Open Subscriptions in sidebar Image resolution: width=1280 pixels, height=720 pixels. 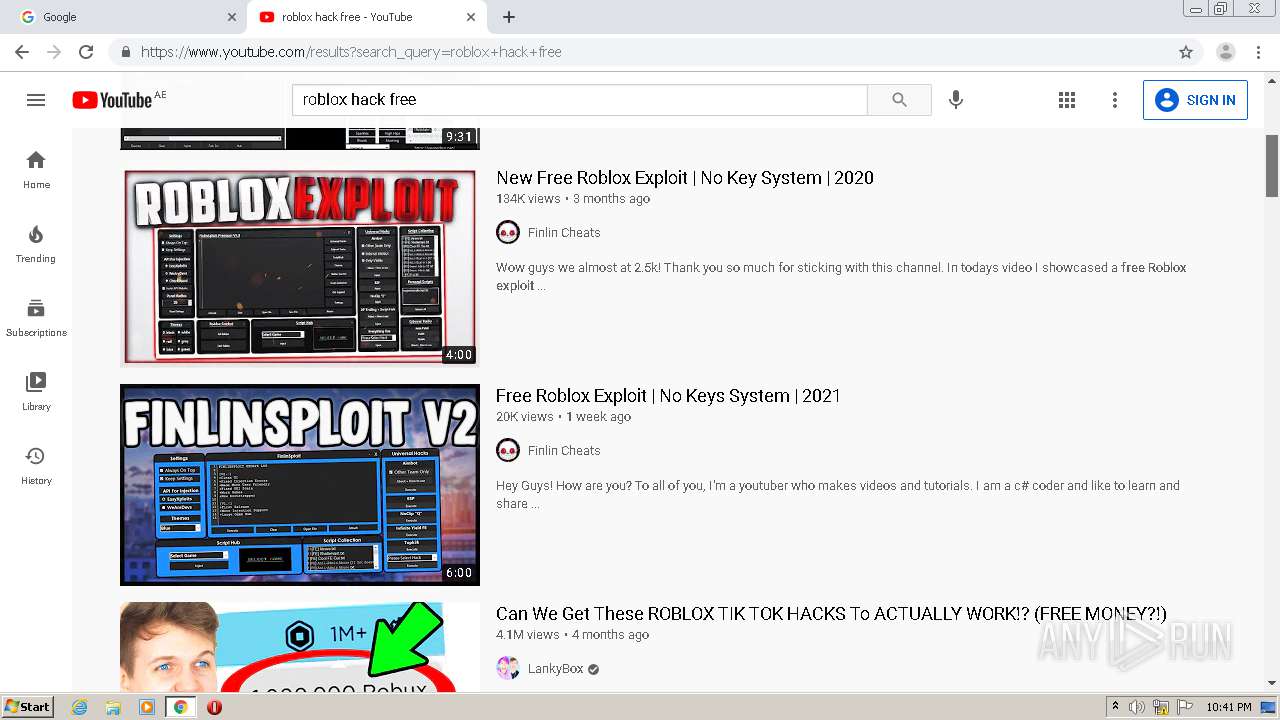coord(36,317)
